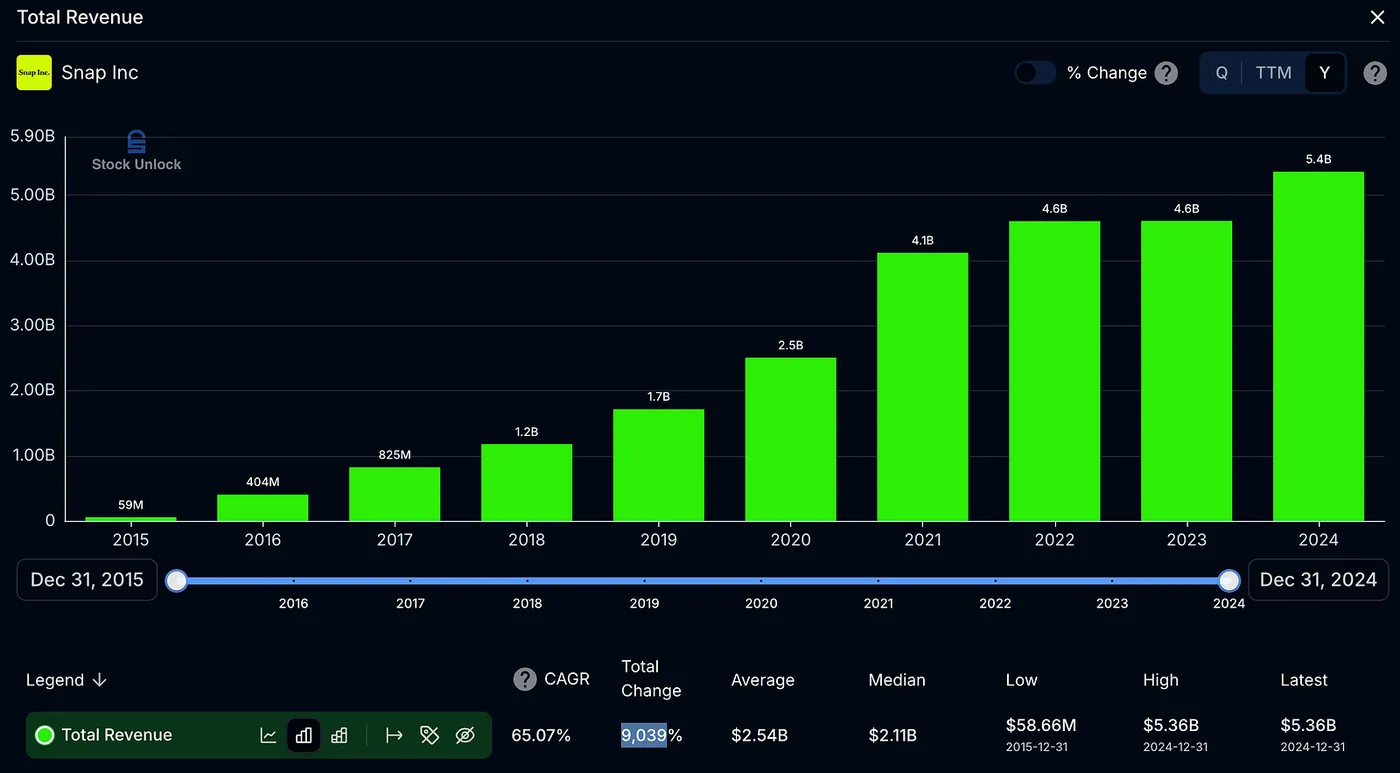Open the CAGR help tooltip
The image size is (1400, 773).
[x=525, y=680]
